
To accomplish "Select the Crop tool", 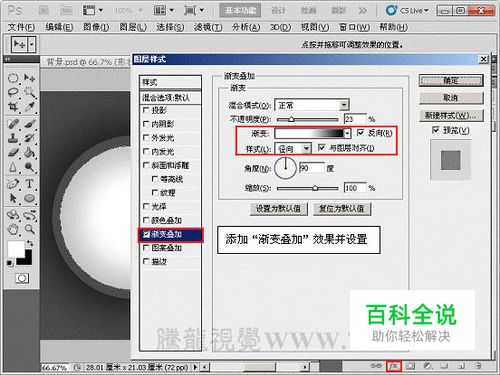I will click(13, 107).
